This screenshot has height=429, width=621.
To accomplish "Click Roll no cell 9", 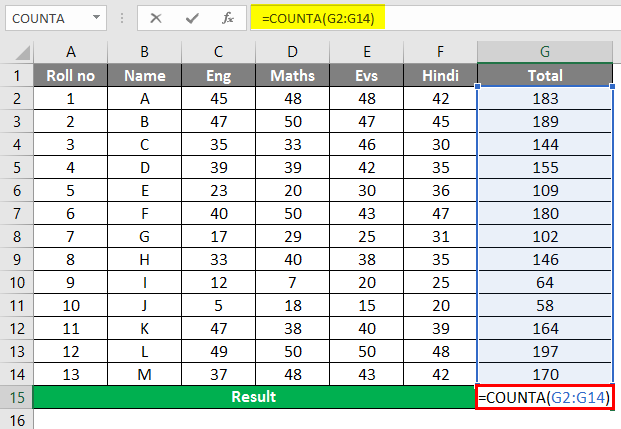I will click(x=70, y=282).
